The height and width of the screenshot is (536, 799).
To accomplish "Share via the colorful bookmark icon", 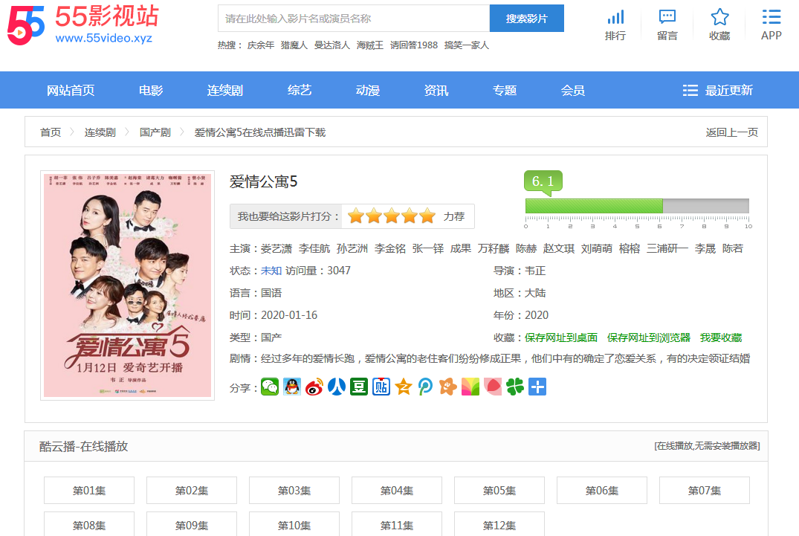I will (x=470, y=387).
